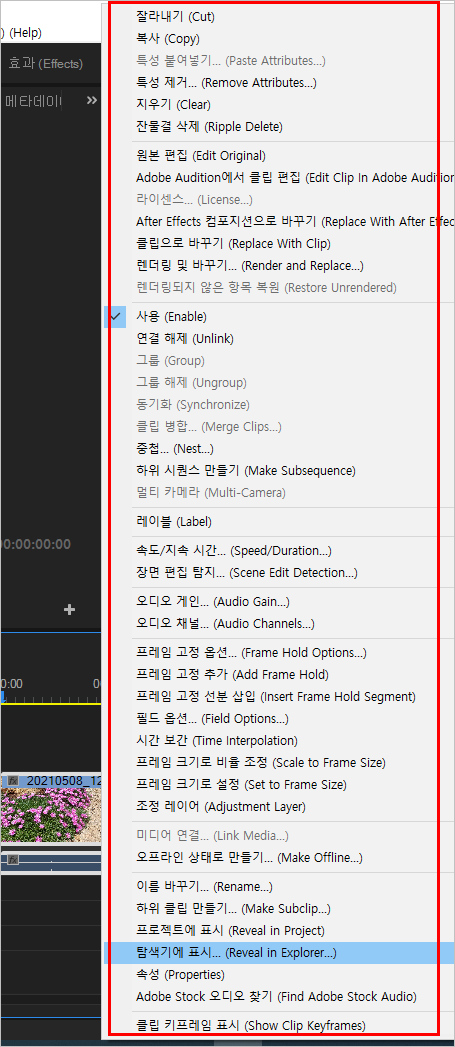Select highlighted Reveal in Explorer

tap(279, 953)
